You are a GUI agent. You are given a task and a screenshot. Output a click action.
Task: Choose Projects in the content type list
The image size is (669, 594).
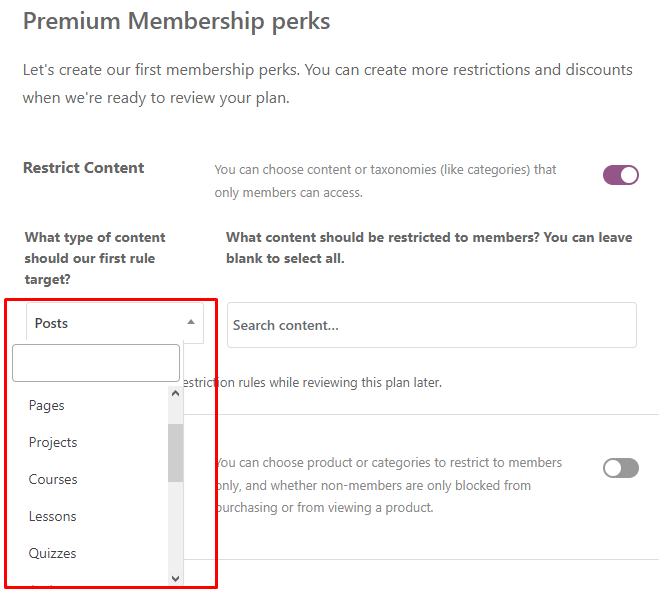90,443
